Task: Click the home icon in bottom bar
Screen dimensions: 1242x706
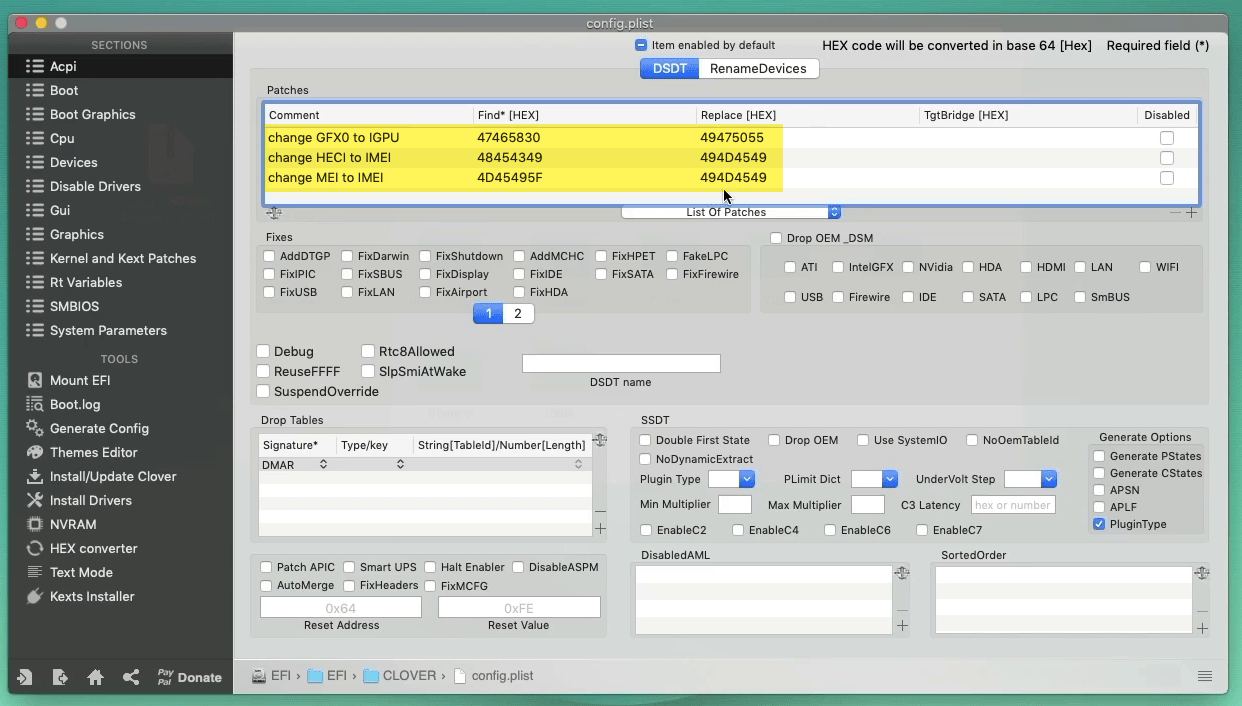Action: tap(96, 677)
